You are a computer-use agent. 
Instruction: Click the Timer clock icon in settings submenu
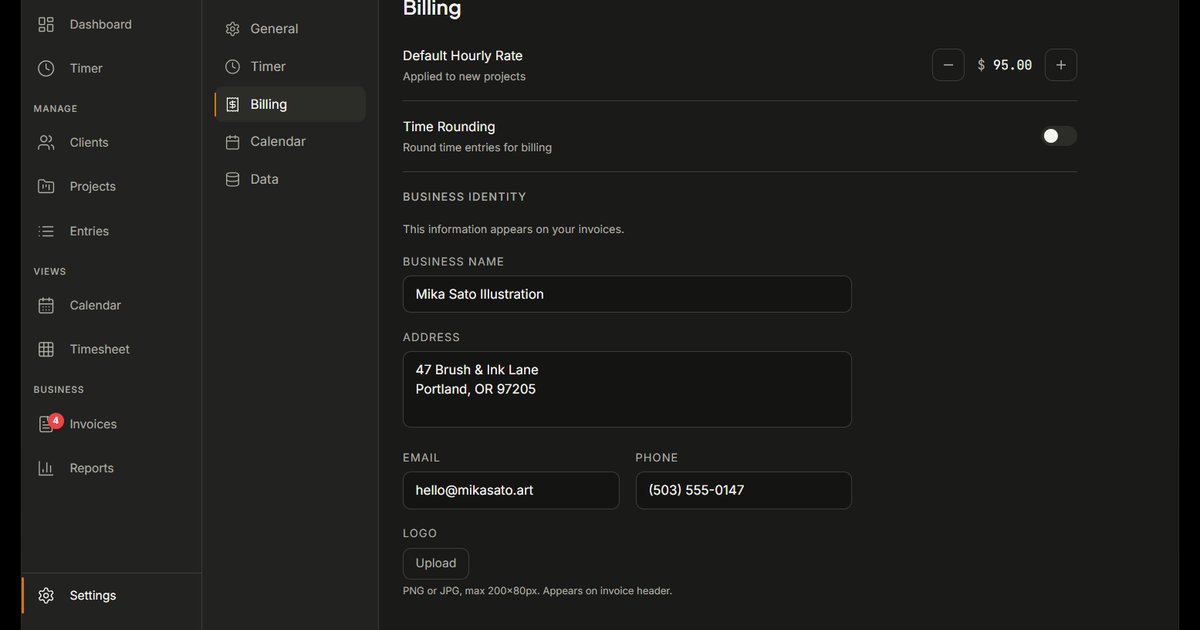coord(232,66)
